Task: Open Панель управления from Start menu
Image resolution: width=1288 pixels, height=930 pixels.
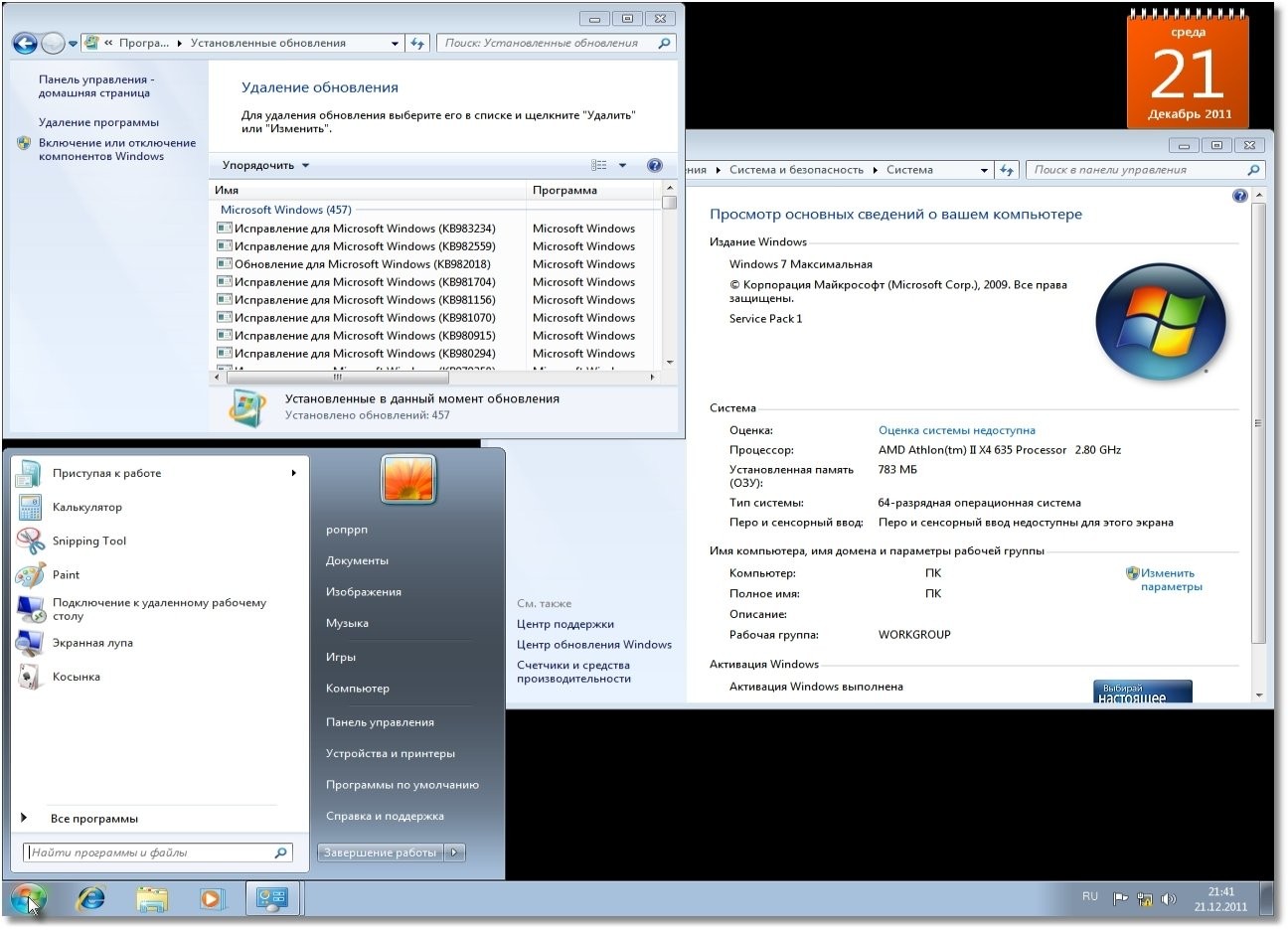Action: coord(380,722)
